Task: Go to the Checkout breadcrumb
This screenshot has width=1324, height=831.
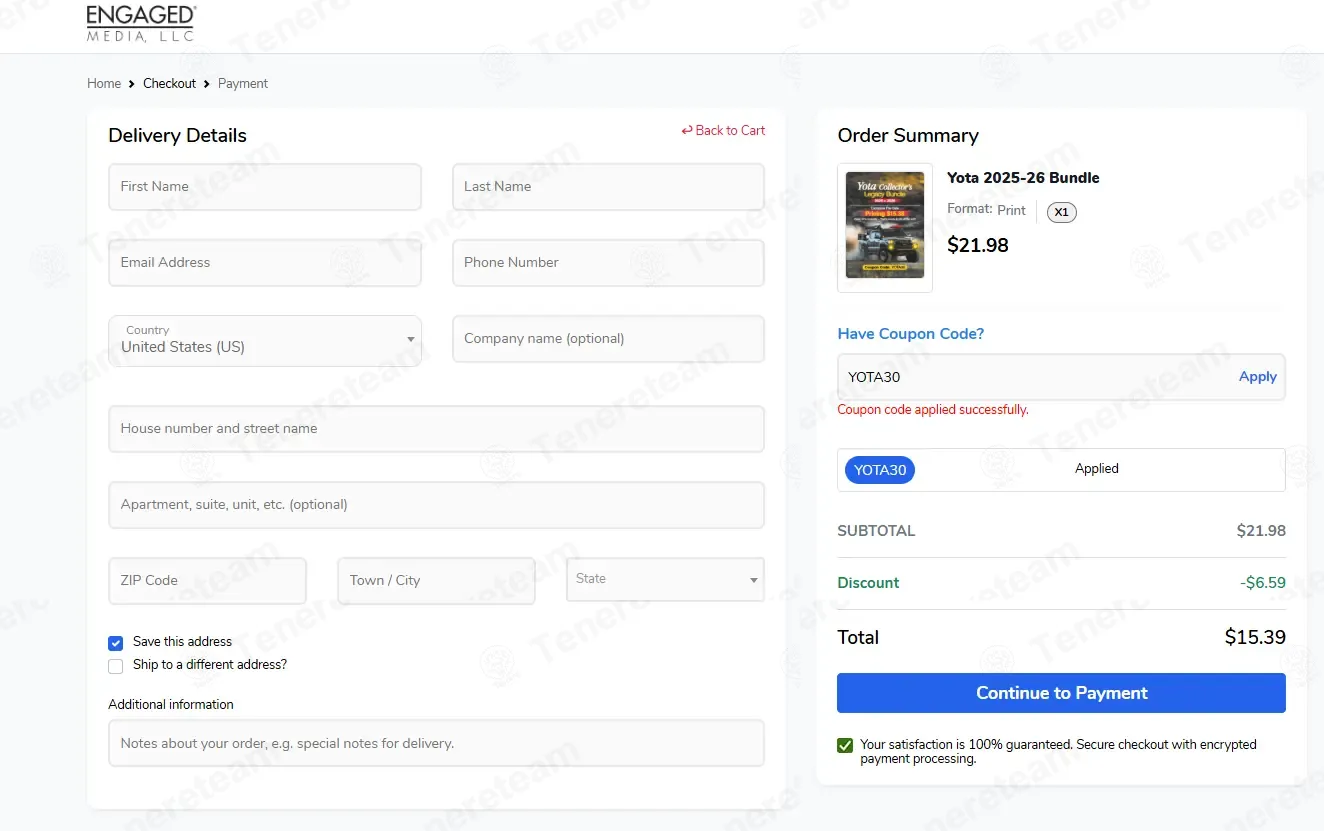Action: pyautogui.click(x=169, y=83)
